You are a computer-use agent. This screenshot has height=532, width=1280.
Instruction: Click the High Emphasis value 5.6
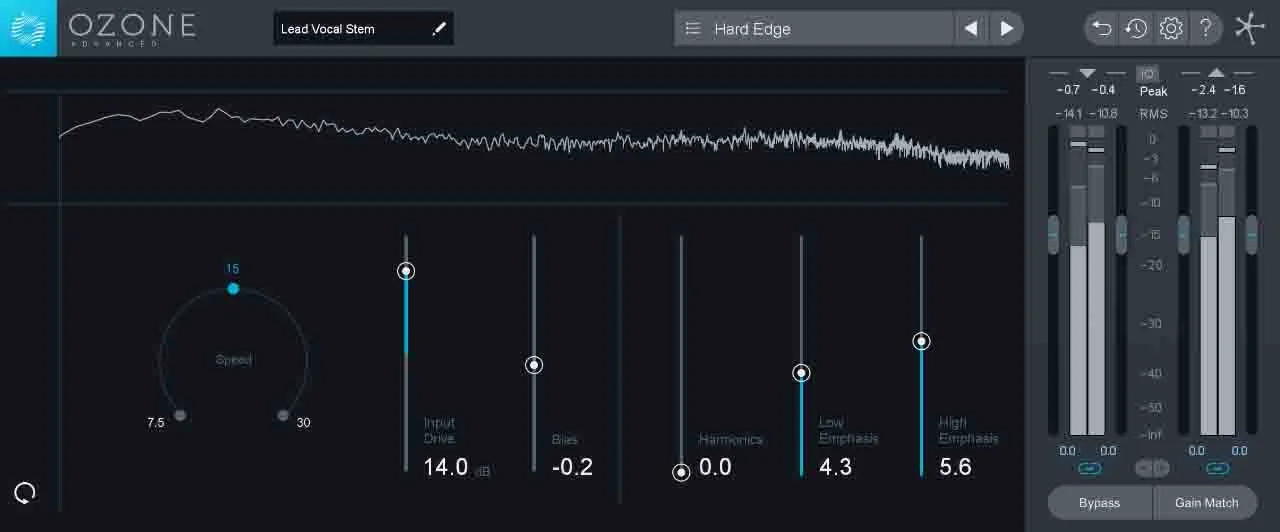(x=955, y=467)
